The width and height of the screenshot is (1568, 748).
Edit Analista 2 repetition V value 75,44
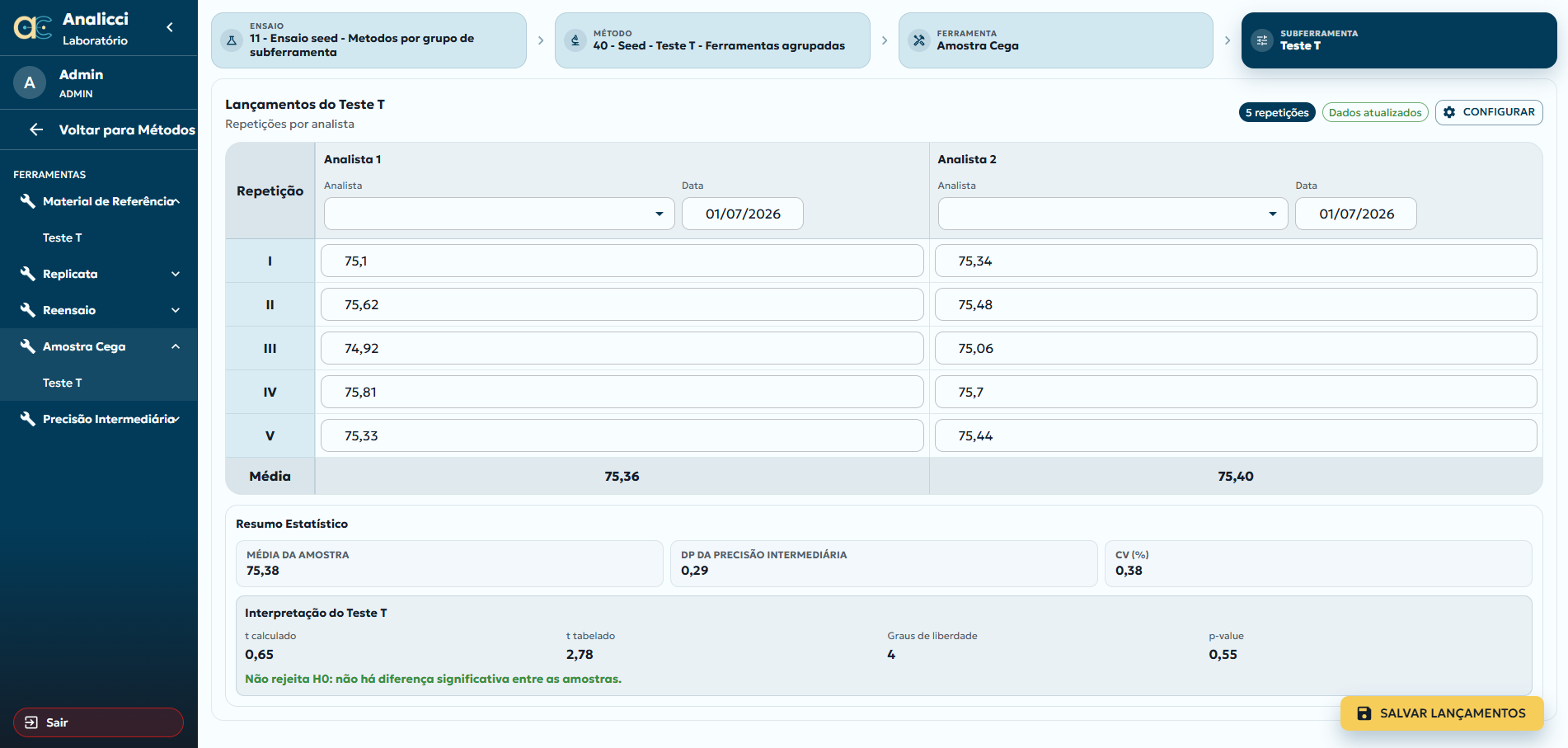tap(1236, 435)
